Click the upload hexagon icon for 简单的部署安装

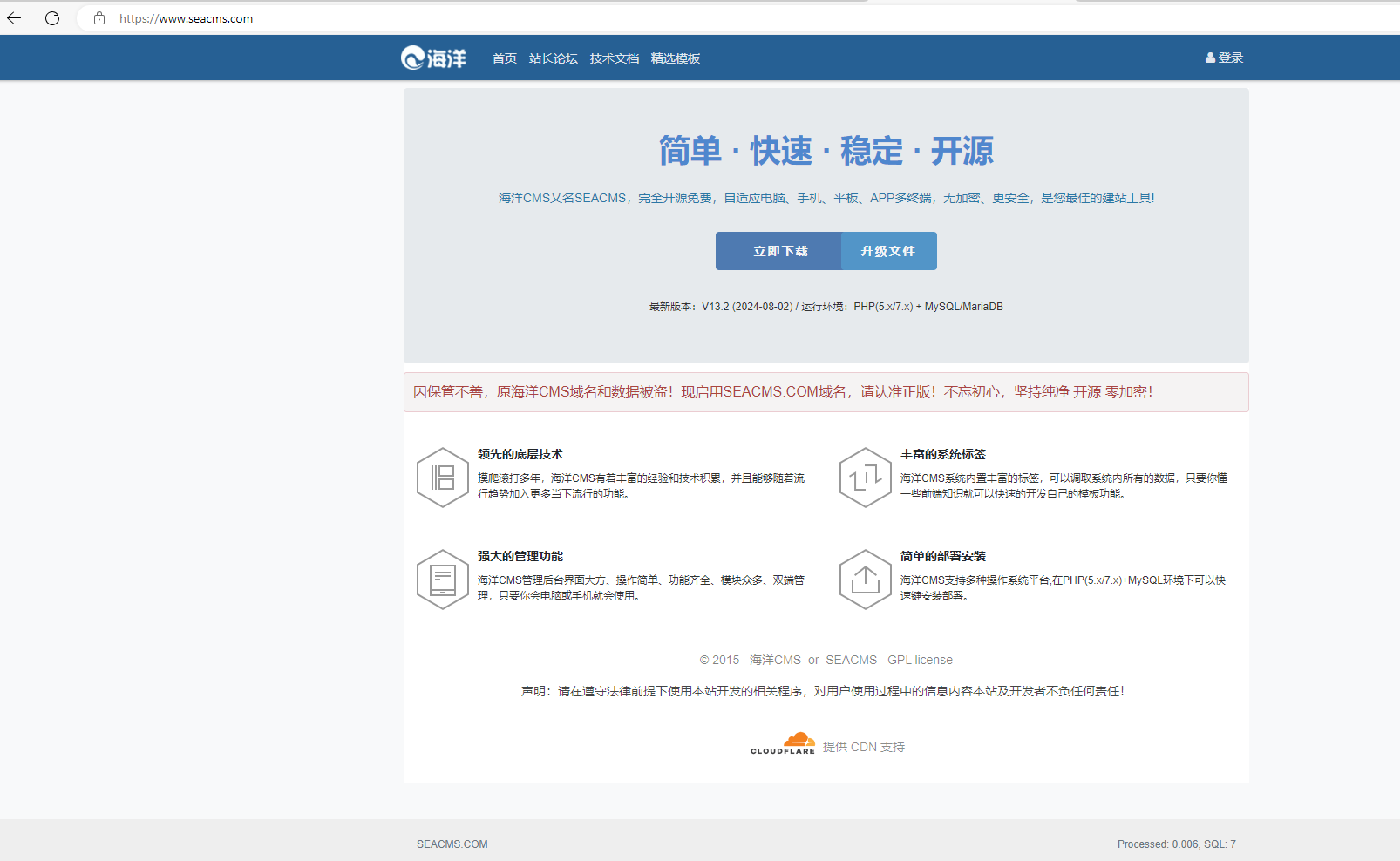pos(865,580)
